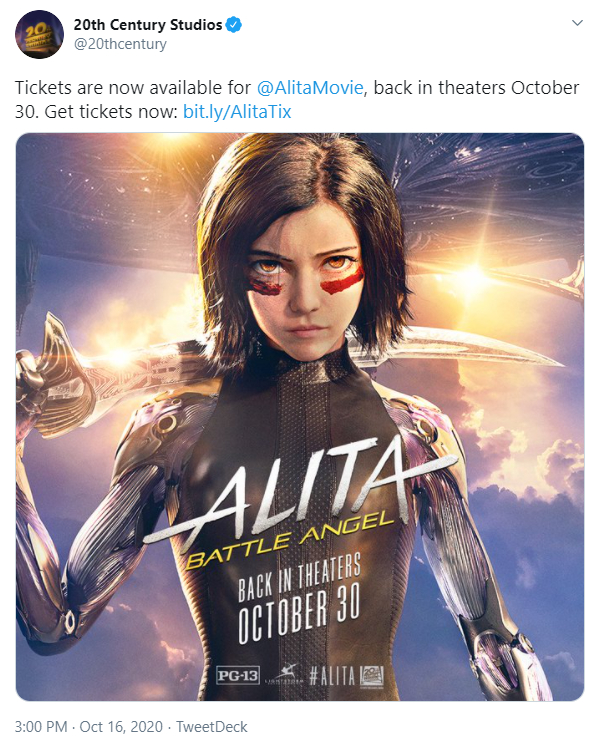Expand the tweet options chevron
This screenshot has height=745, width=599.
point(577,23)
